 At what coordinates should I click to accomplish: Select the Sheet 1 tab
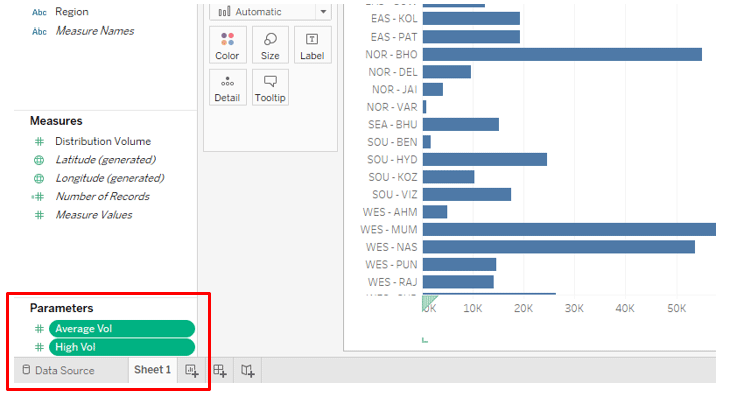pyautogui.click(x=152, y=370)
